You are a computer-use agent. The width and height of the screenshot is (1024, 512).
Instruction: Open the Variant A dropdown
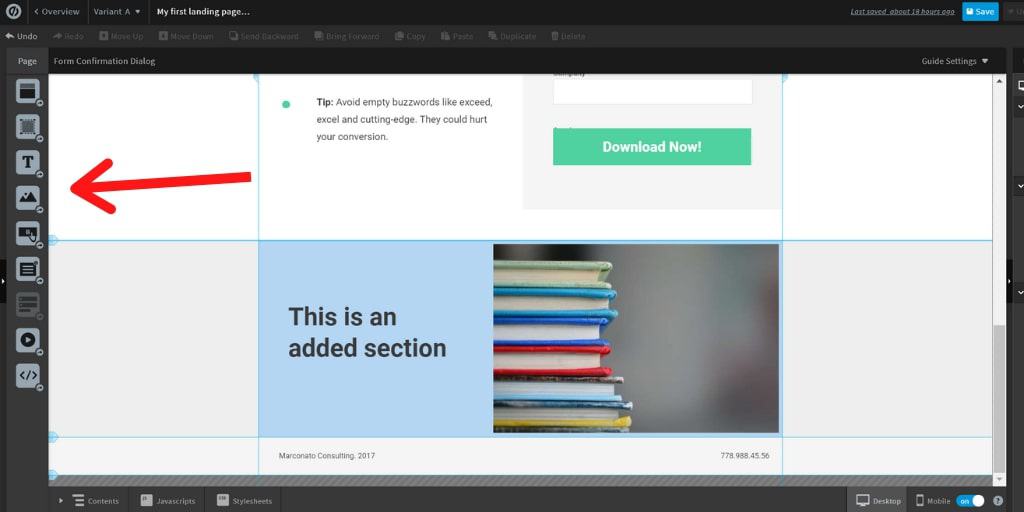pyautogui.click(x=117, y=12)
